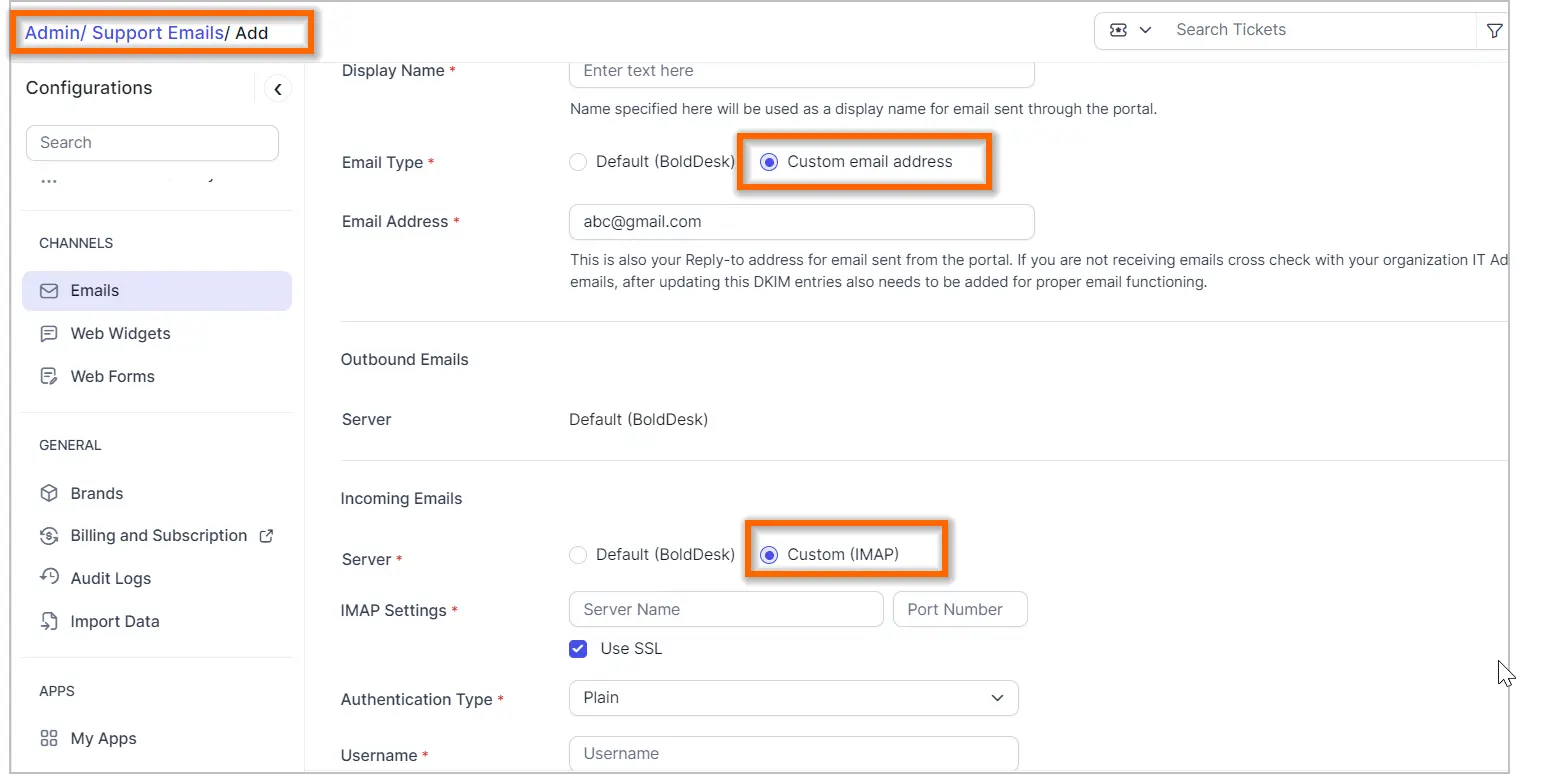Select Default (BoldDesk) incoming server

pyautogui.click(x=578, y=555)
